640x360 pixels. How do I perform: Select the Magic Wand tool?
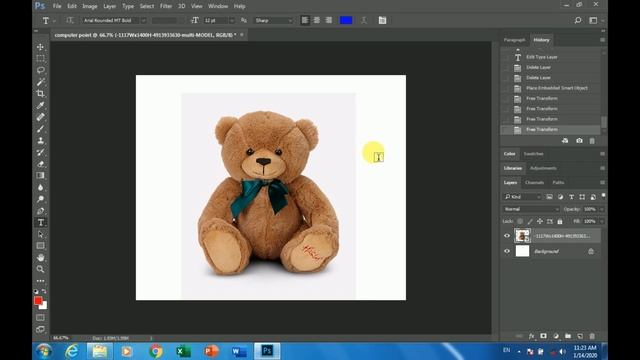pyautogui.click(x=40, y=82)
